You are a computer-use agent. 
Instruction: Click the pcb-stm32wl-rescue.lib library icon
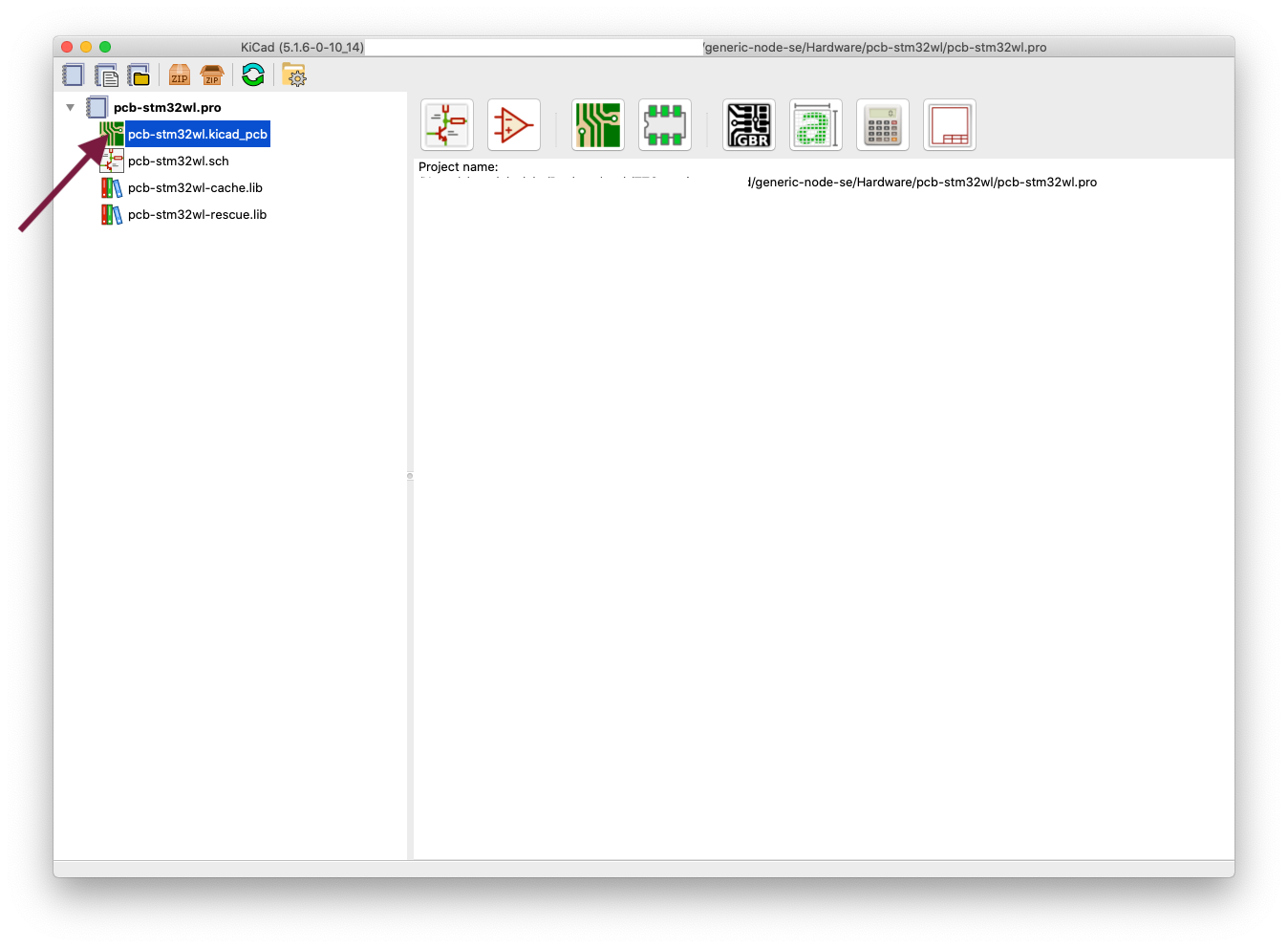112,214
